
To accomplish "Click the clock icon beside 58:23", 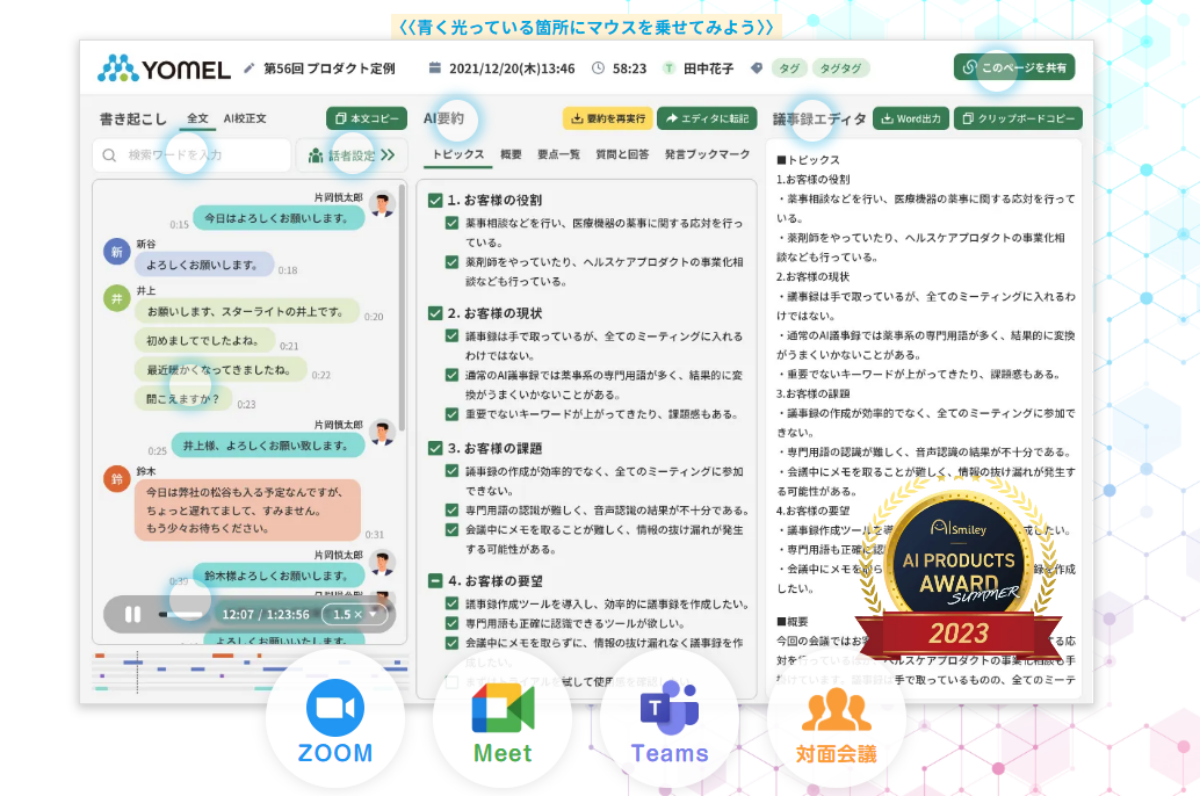I will click(598, 69).
